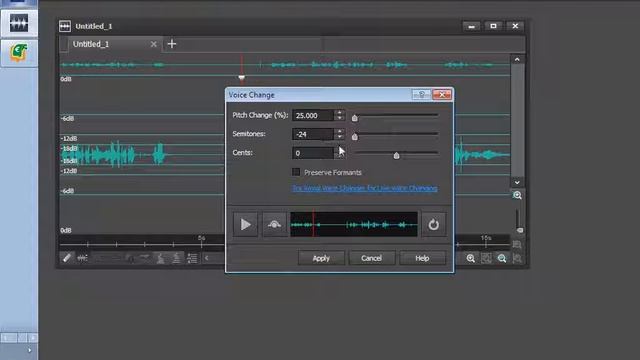This screenshot has height=360, width=640.
Task: Click the overview waveform playhead marker
Action: coord(242,78)
